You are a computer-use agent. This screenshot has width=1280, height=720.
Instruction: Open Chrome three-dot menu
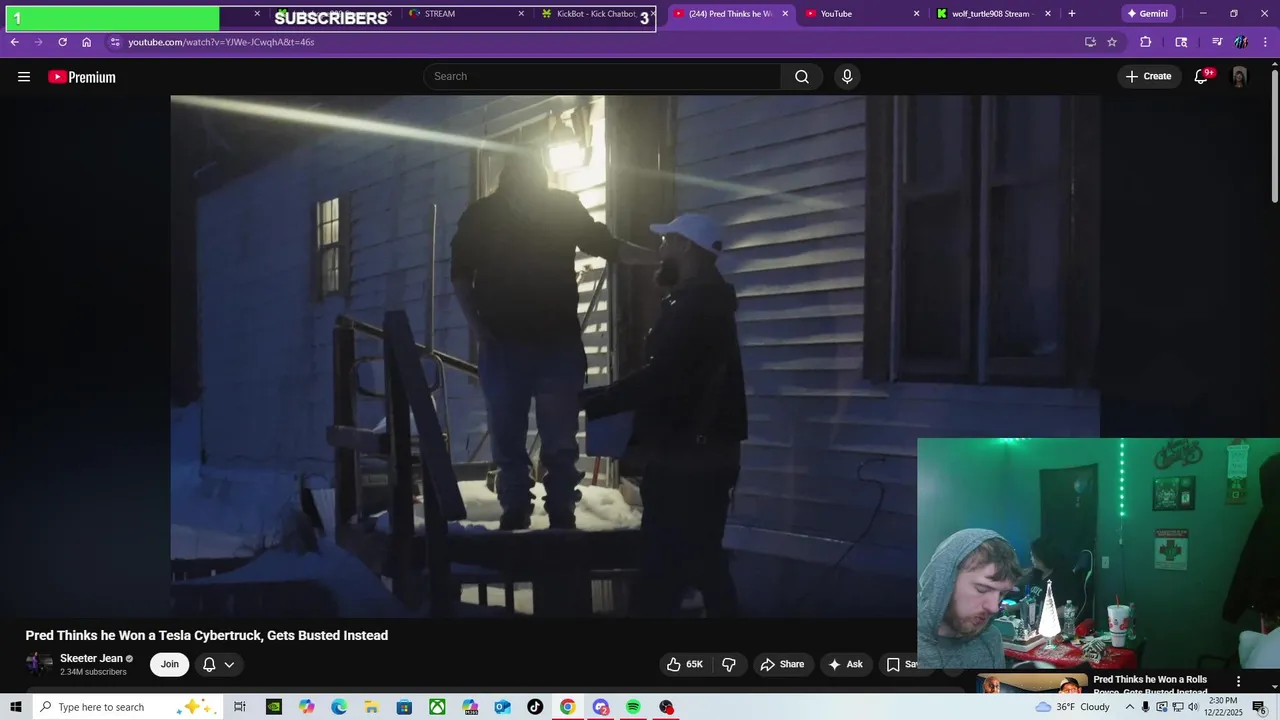[x=1266, y=42]
